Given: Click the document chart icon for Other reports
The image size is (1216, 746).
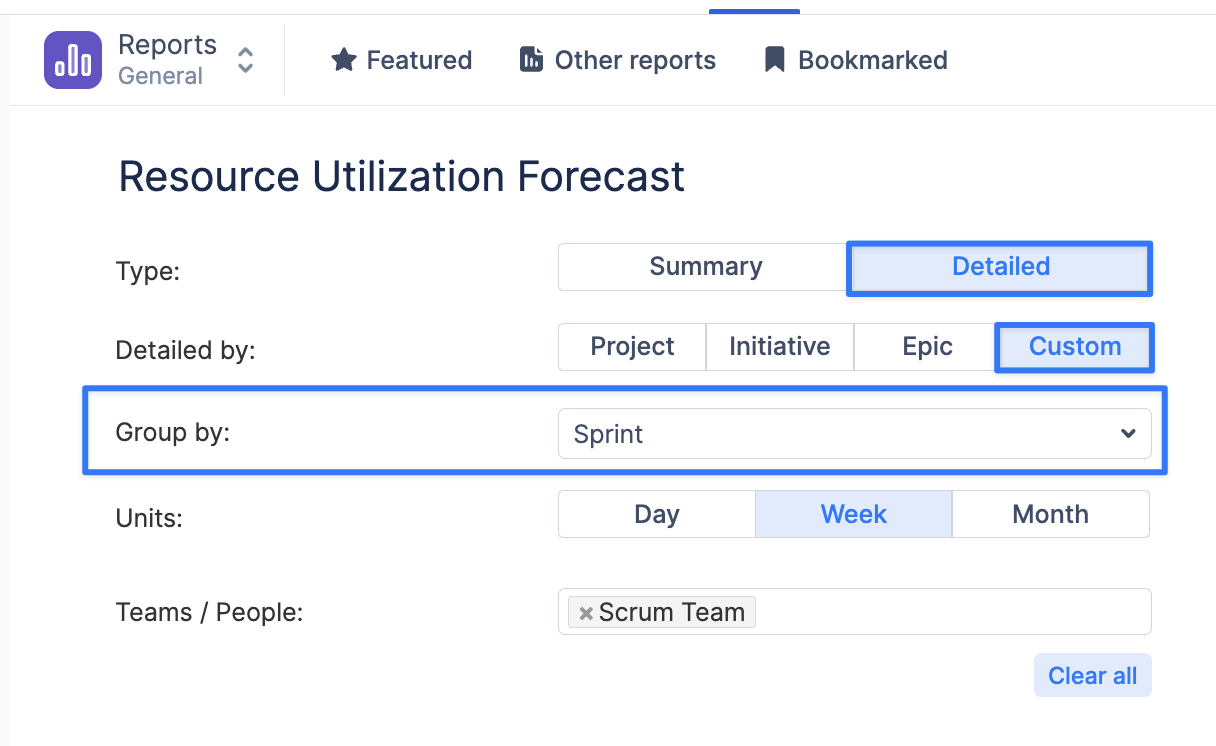Looking at the screenshot, I should coord(531,60).
